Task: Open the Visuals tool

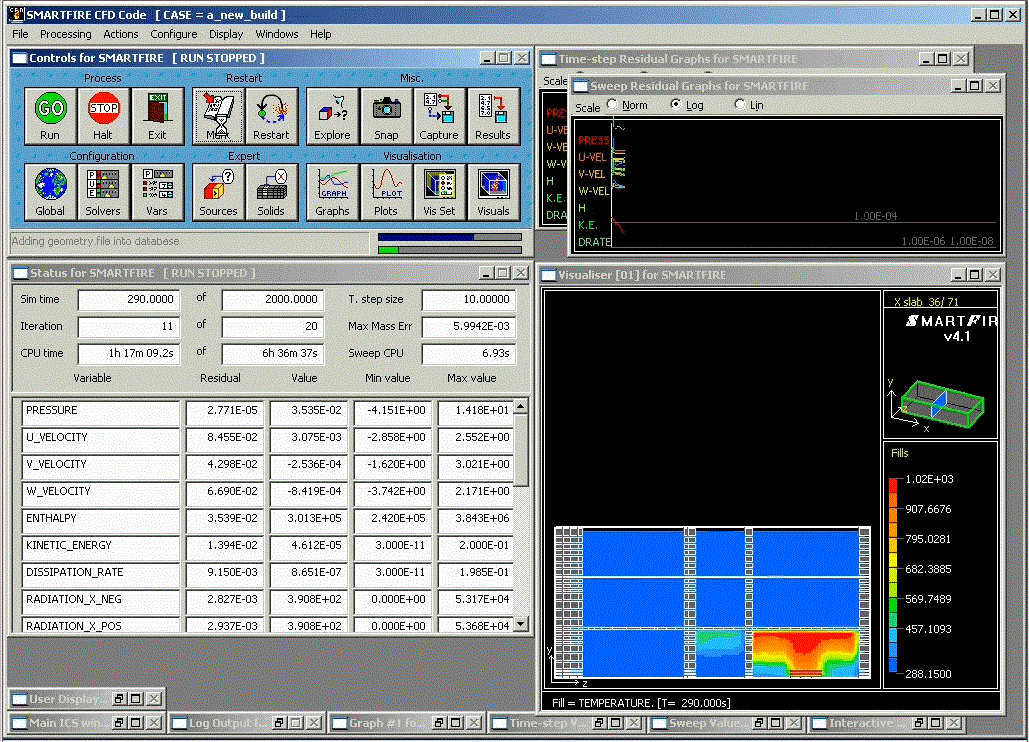Action: (x=493, y=192)
